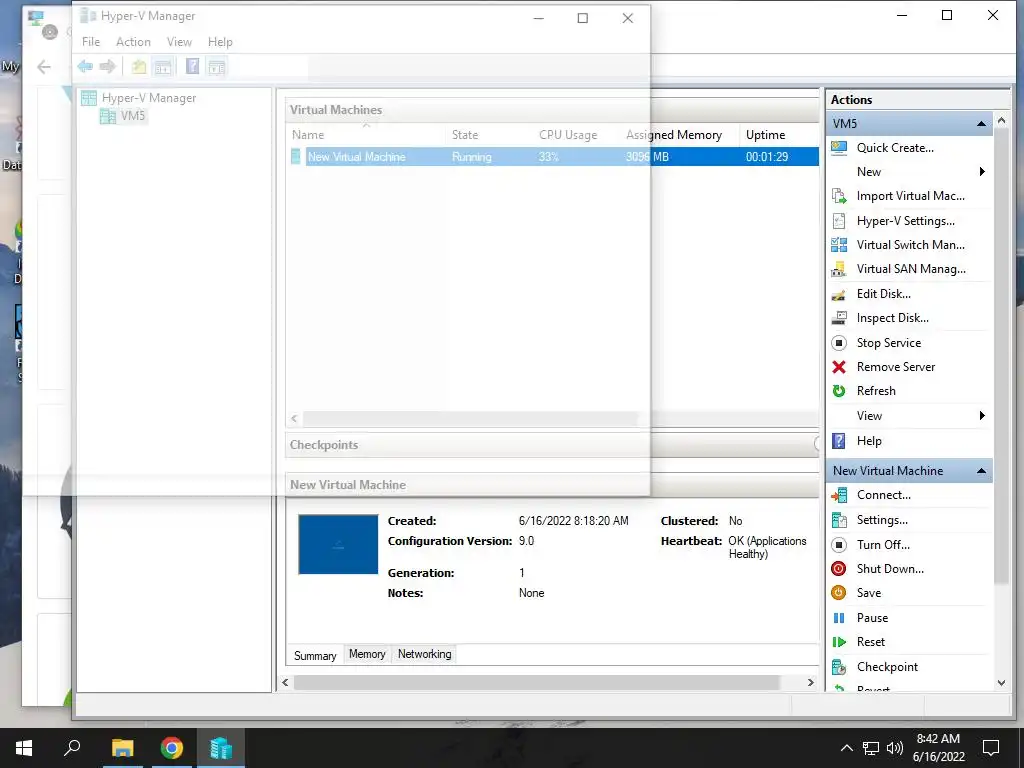Click the Turn Off icon
Screen dimensions: 1024x768
click(x=839, y=545)
